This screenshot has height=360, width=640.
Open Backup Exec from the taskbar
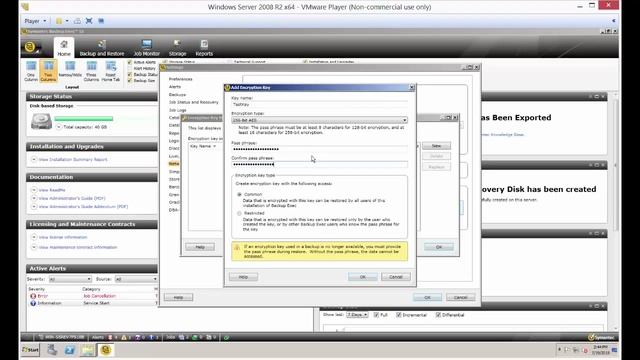point(106,350)
